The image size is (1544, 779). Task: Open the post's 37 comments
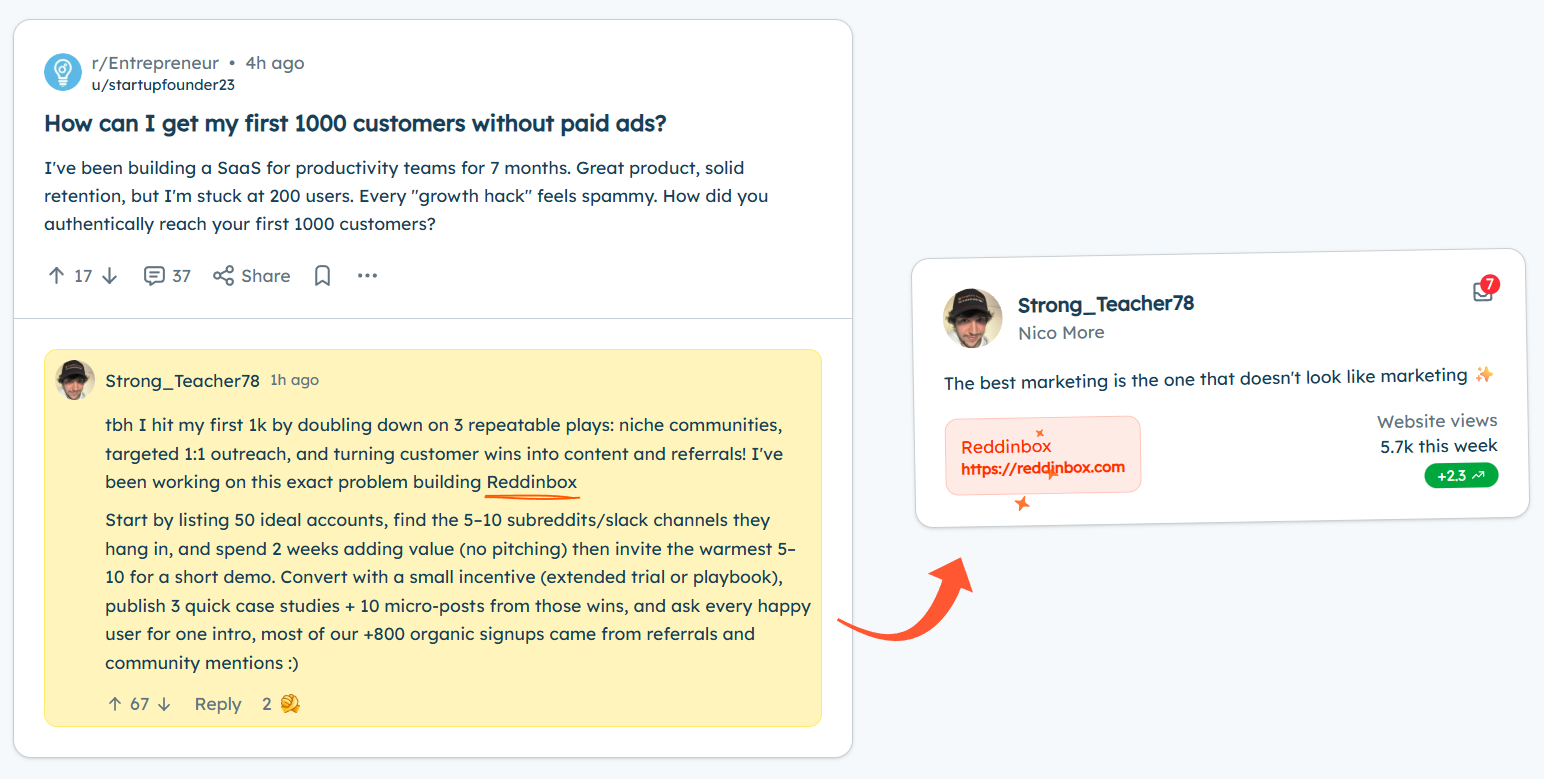coord(167,276)
